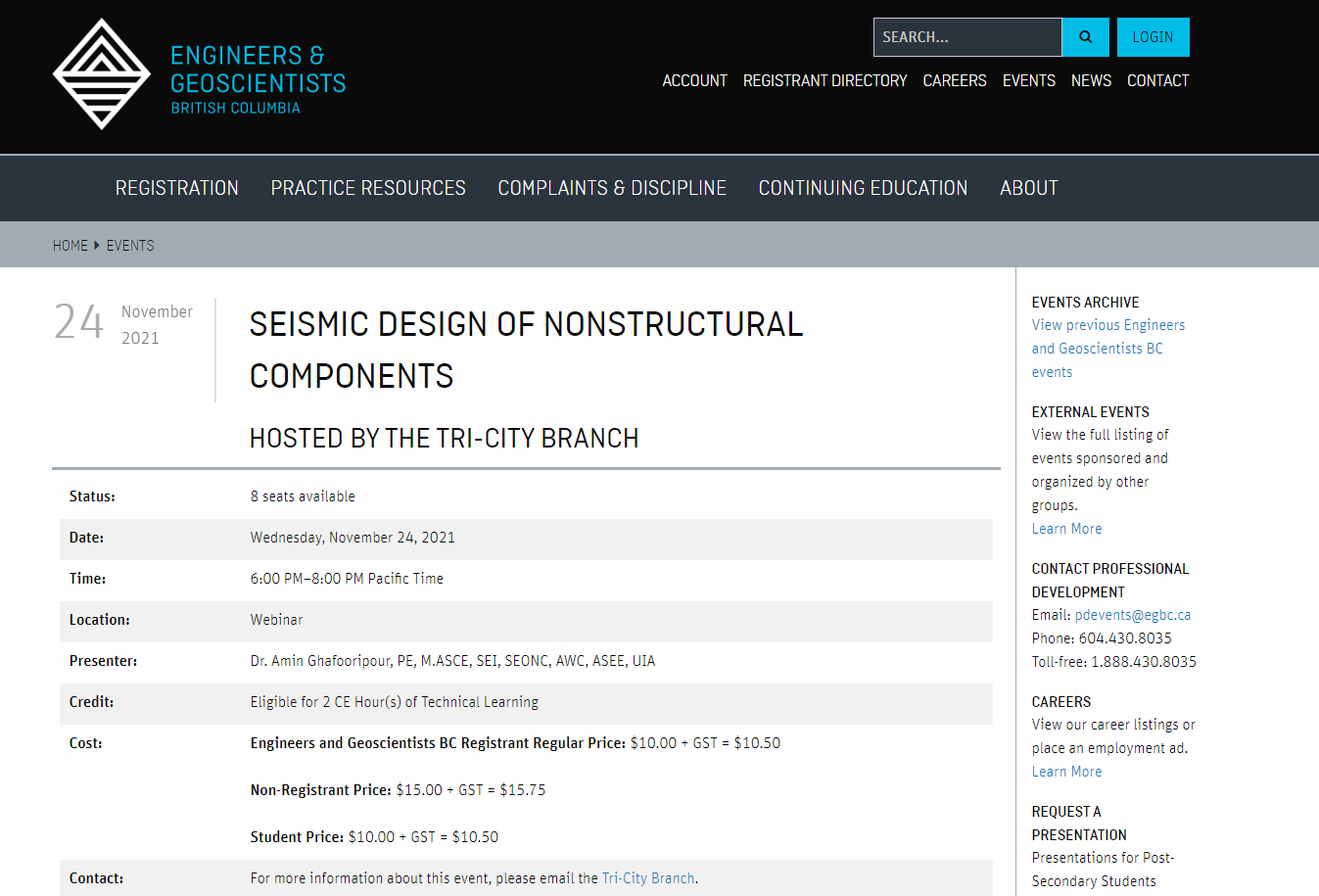The image size is (1319, 896).
Task: Open the News page link
Action: pos(1091,80)
